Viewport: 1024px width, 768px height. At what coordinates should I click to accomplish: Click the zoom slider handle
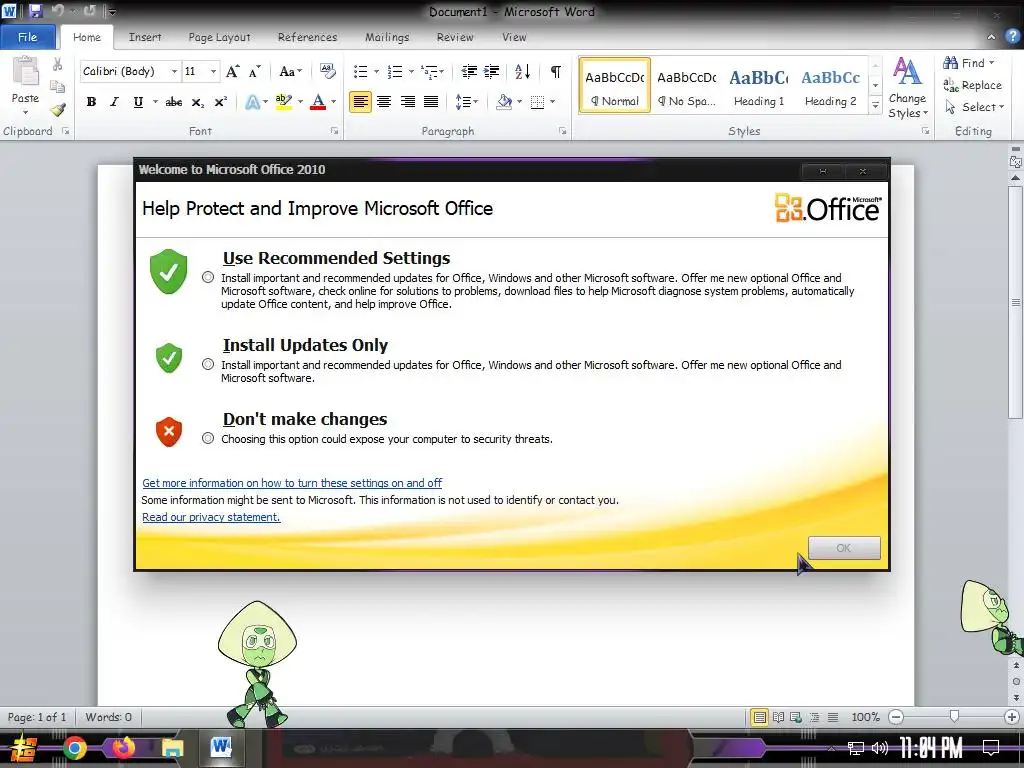click(954, 717)
